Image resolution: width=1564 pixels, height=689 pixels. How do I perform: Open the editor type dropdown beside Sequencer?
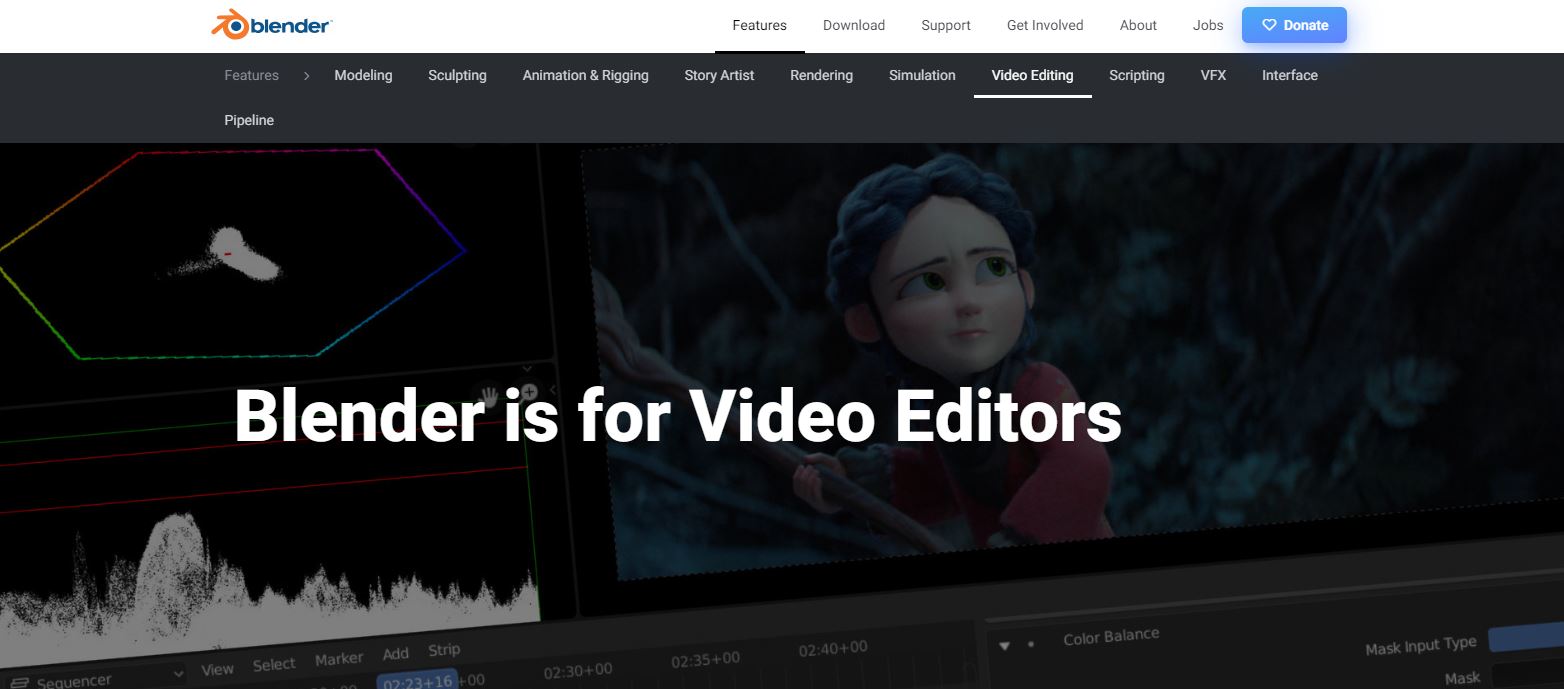click(x=177, y=674)
